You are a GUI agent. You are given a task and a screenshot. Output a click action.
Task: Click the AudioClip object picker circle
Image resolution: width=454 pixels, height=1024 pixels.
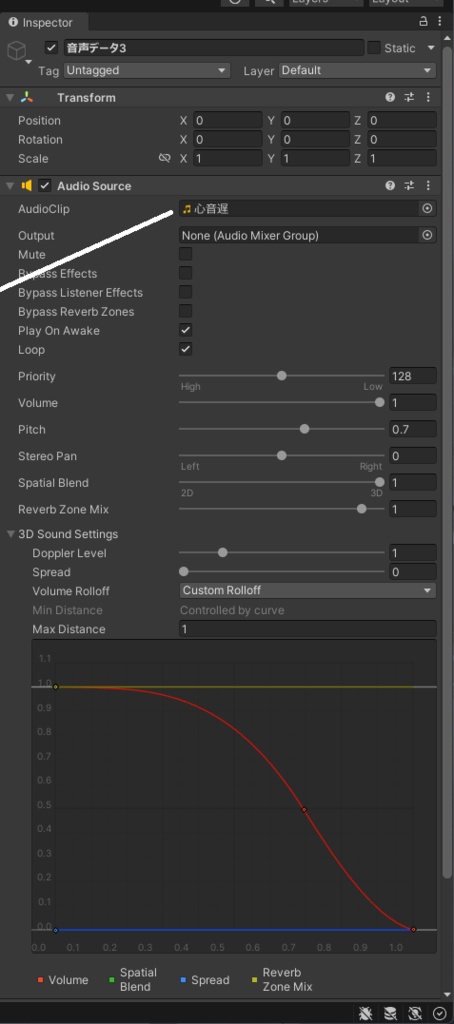(427, 209)
